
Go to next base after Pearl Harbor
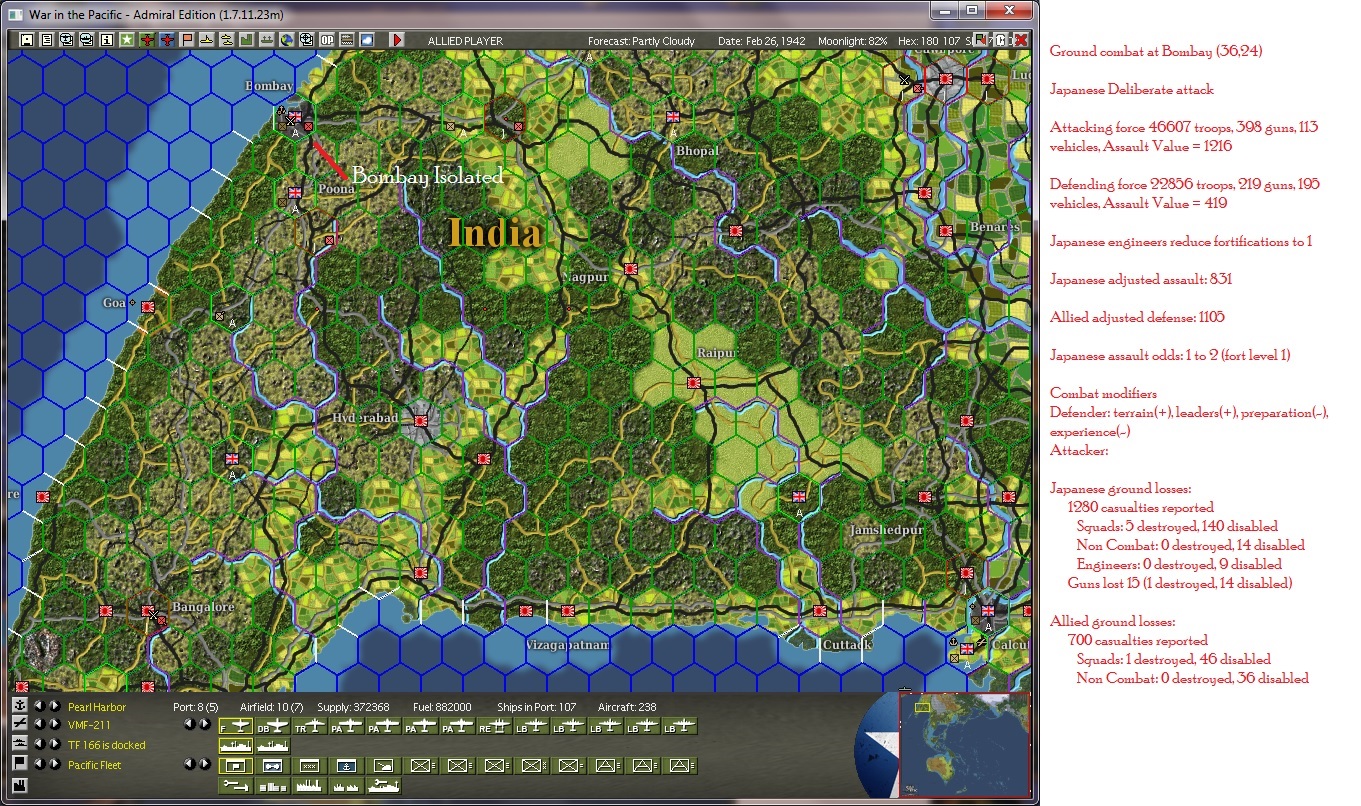click(55, 707)
